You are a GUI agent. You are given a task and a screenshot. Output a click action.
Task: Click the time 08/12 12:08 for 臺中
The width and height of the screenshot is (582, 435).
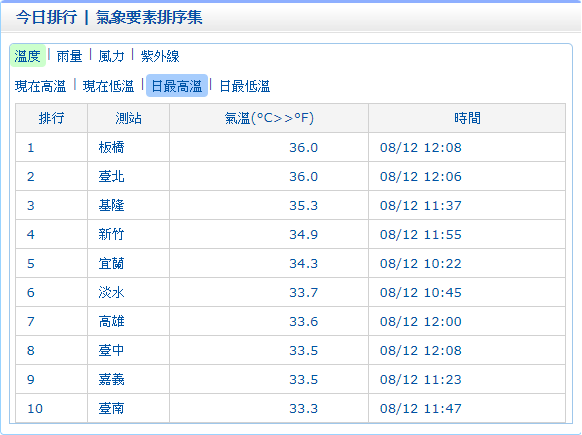(x=421, y=350)
